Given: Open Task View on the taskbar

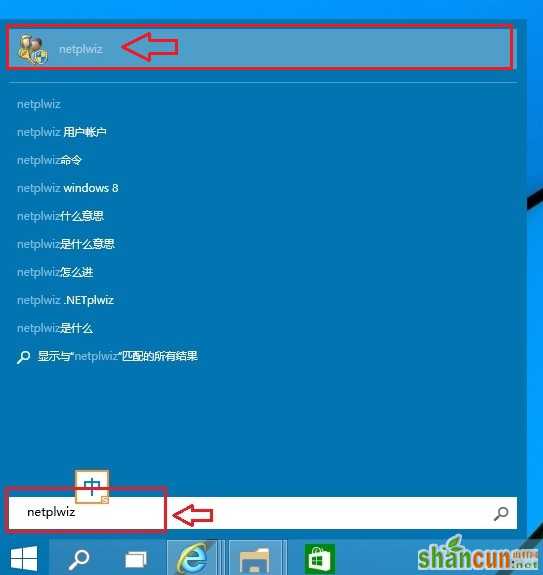Looking at the screenshot, I should pos(136,559).
